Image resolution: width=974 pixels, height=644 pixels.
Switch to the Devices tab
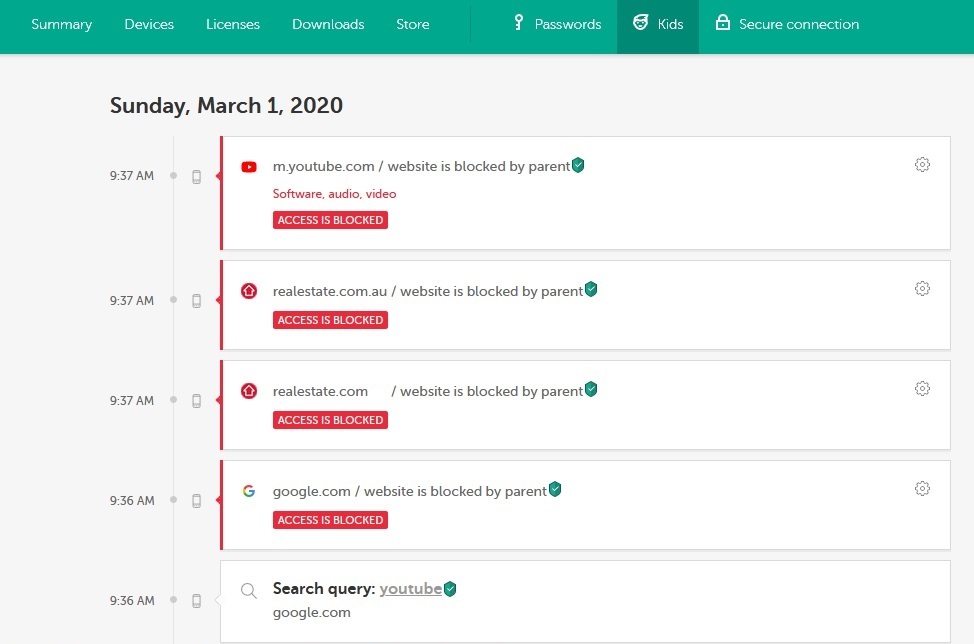pos(149,24)
